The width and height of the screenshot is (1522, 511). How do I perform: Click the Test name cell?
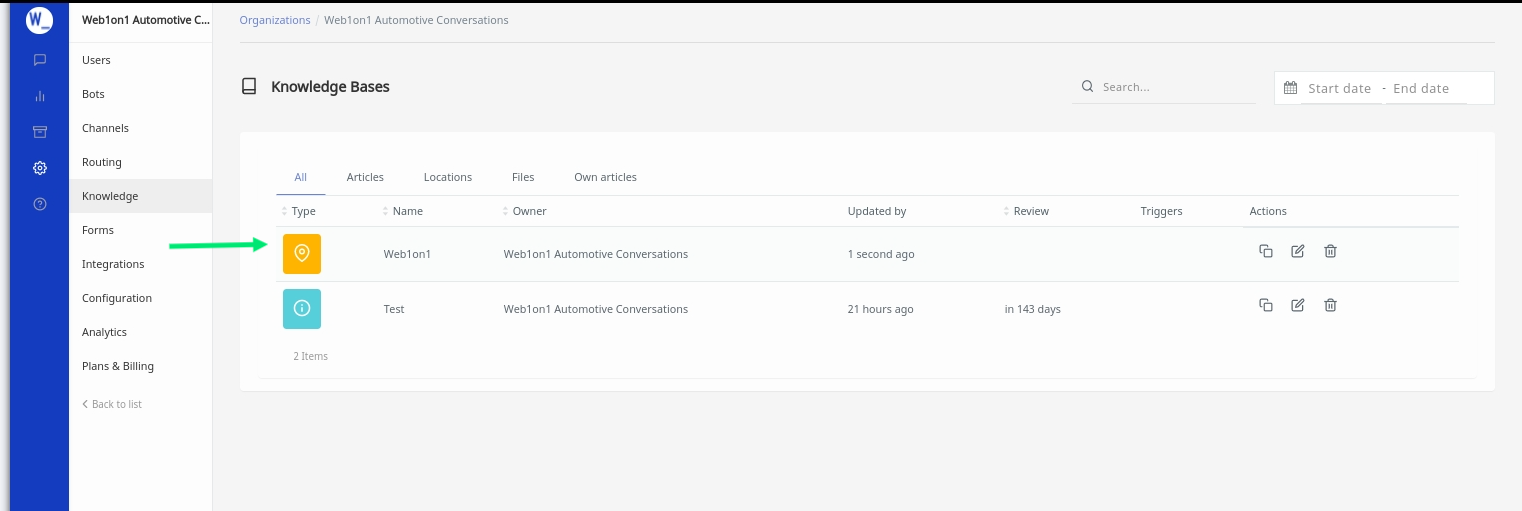(394, 309)
